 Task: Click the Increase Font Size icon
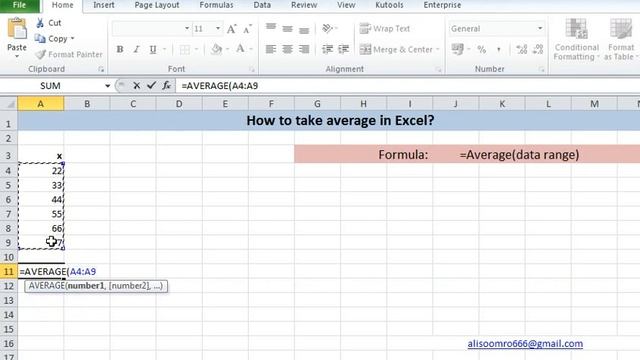(x=231, y=29)
